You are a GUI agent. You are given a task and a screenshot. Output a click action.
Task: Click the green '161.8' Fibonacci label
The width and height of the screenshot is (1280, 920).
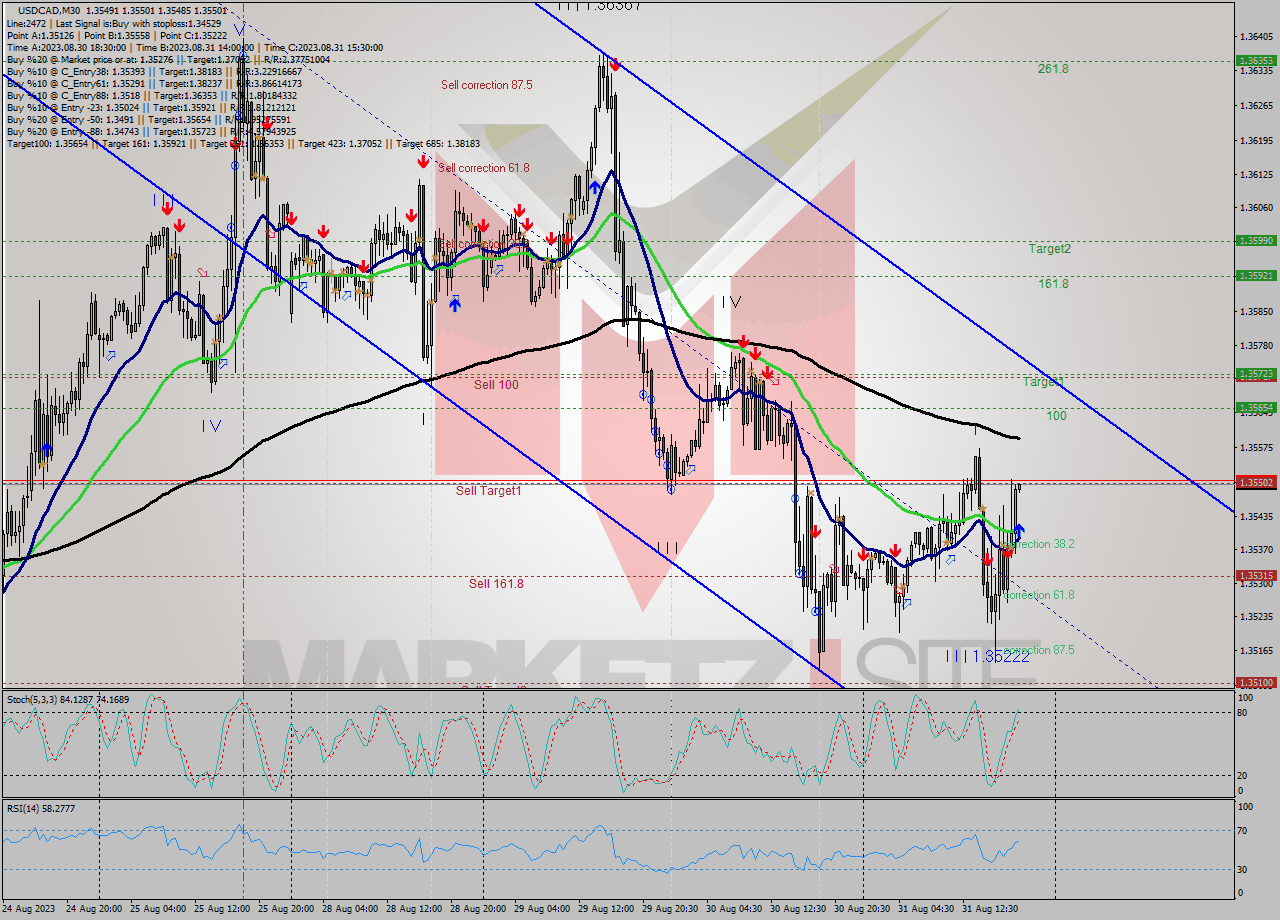pos(1053,284)
